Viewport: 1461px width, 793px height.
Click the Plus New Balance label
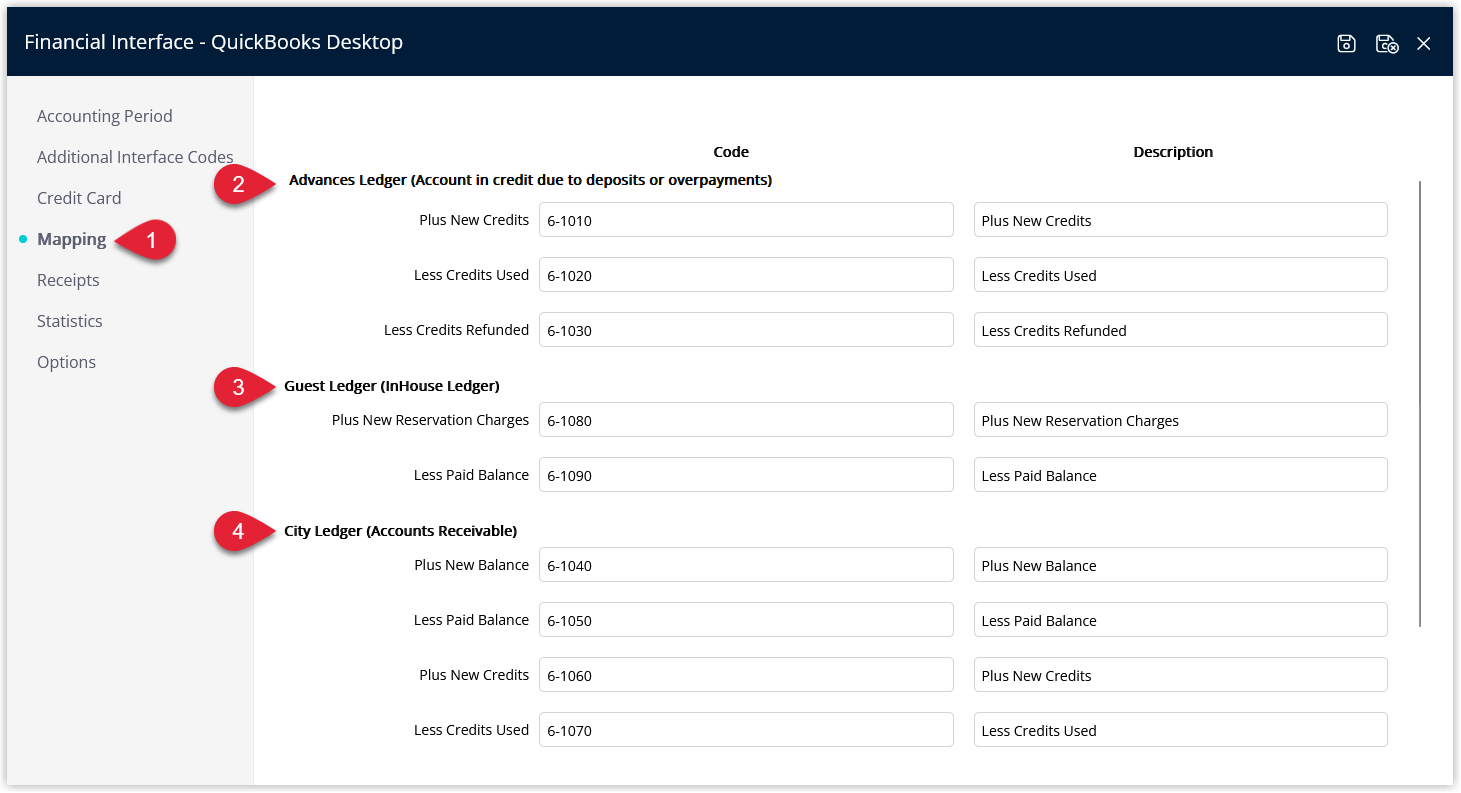tap(471, 565)
